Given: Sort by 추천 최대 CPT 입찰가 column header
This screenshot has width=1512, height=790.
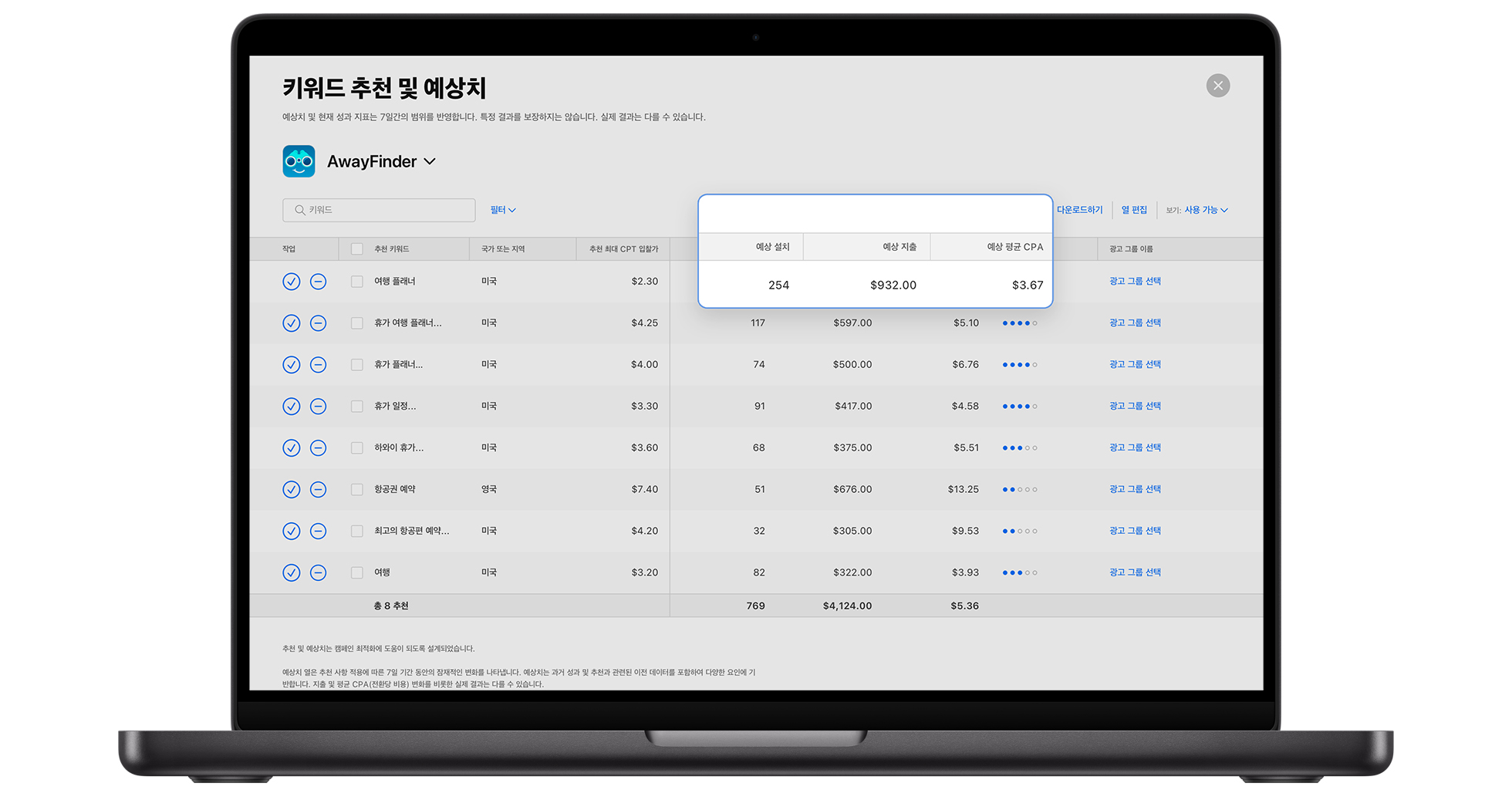Looking at the screenshot, I should (x=623, y=249).
